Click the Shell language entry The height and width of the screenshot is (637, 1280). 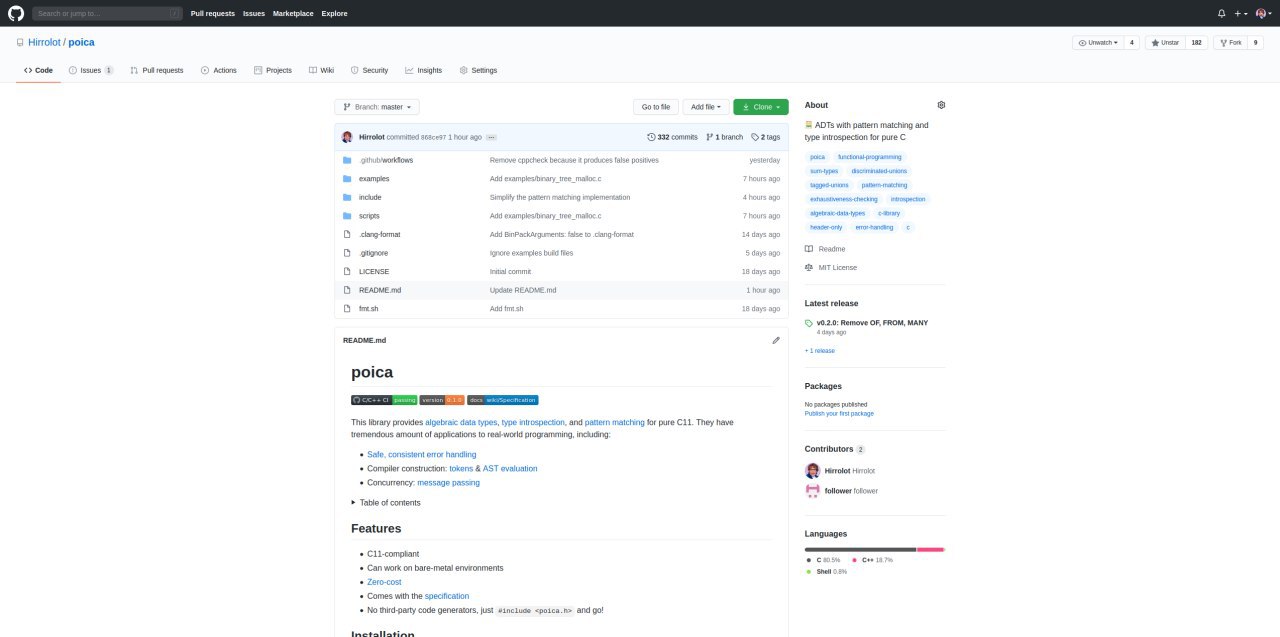click(x=826, y=572)
